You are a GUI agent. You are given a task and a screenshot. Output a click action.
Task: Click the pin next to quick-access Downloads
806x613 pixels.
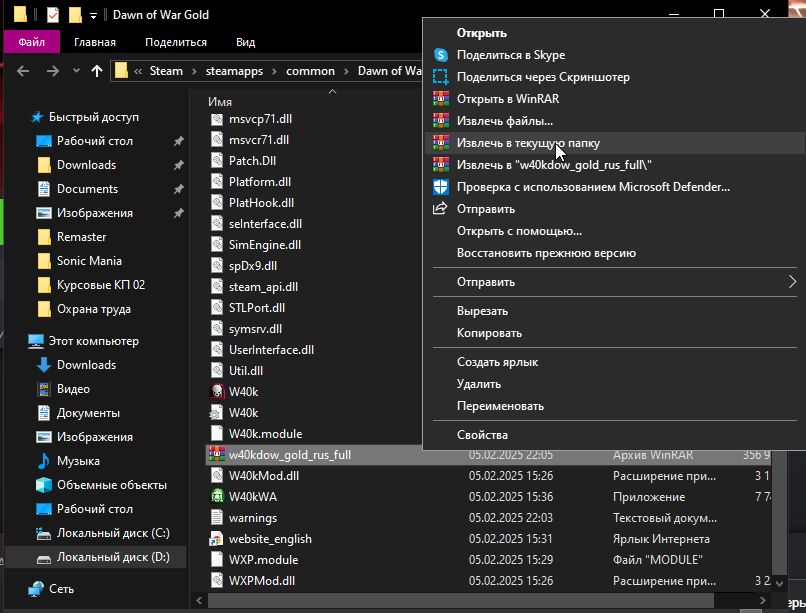[x=178, y=165]
